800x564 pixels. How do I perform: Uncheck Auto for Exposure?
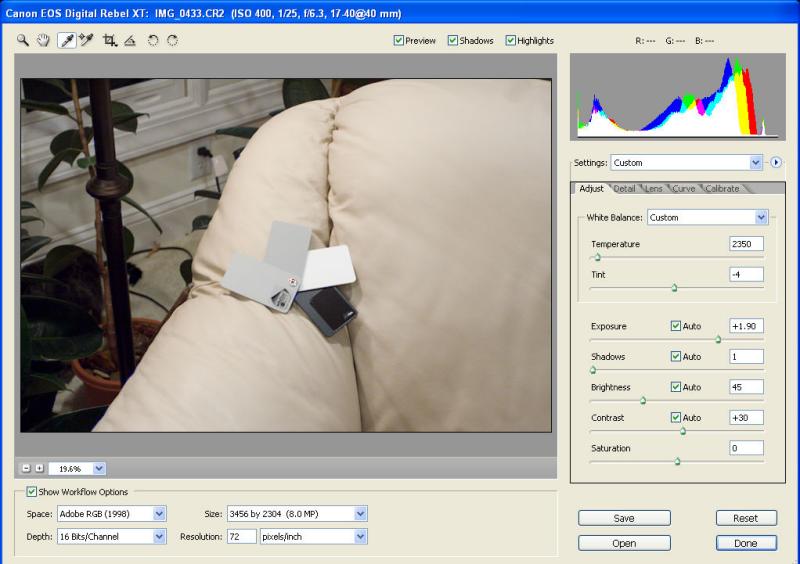pyautogui.click(x=676, y=326)
